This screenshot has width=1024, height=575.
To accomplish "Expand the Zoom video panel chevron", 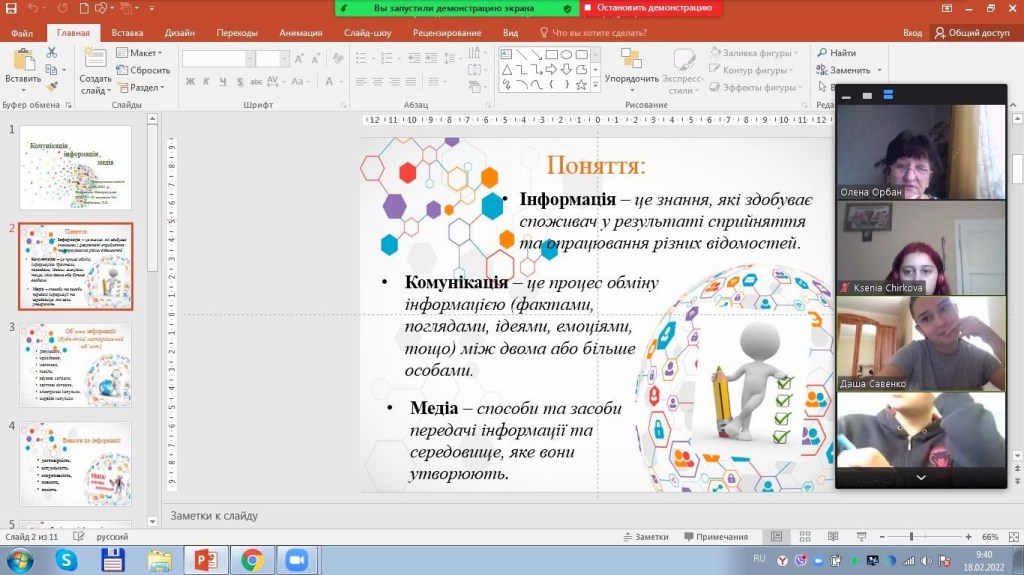I will tap(920, 479).
